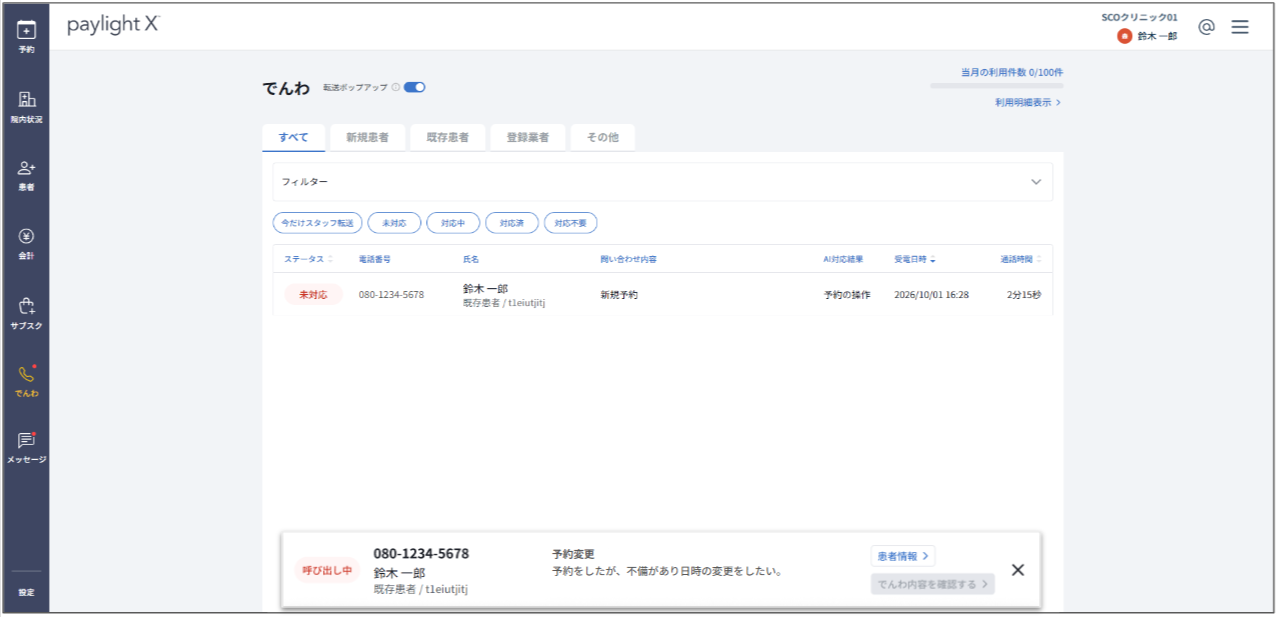Click monthly usage progress bar 0/100件
The height and width of the screenshot is (617, 1279).
pos(996,86)
